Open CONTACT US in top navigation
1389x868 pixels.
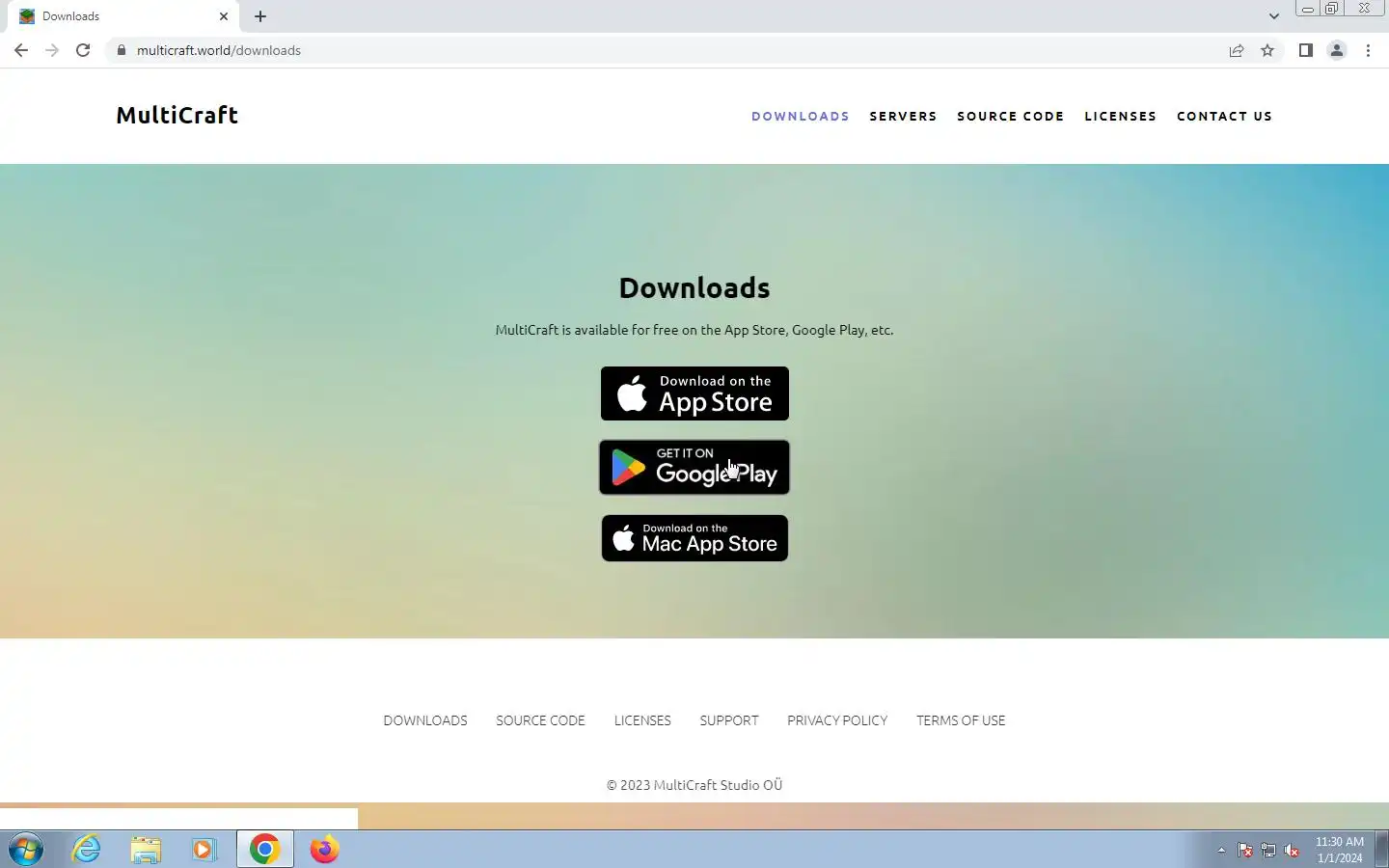1224,116
